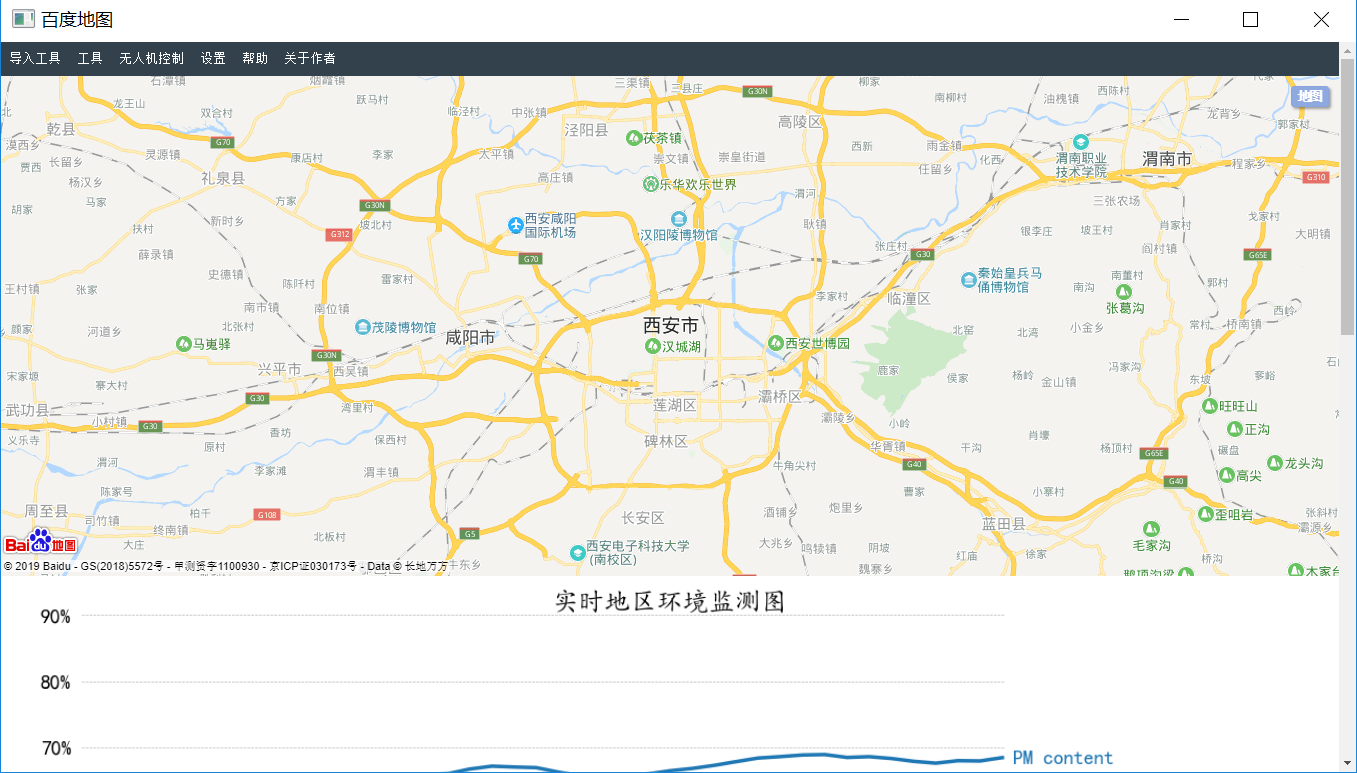The image size is (1357, 773).
Task: Click the G30N shield at top
Action: point(758,91)
